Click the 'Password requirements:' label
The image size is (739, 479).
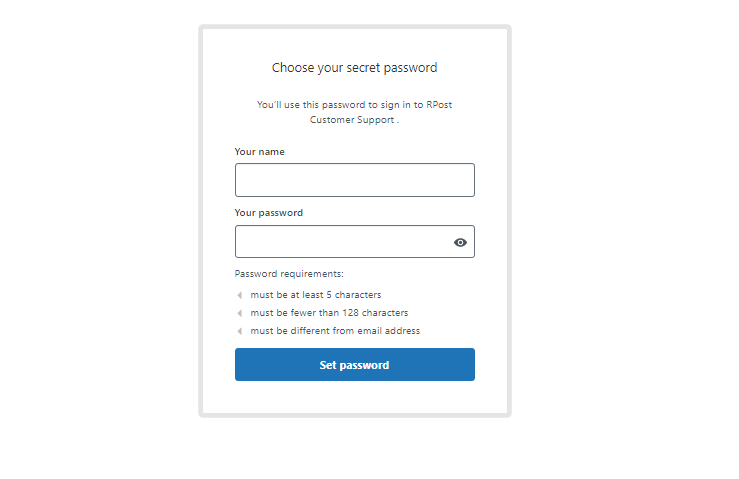point(289,274)
